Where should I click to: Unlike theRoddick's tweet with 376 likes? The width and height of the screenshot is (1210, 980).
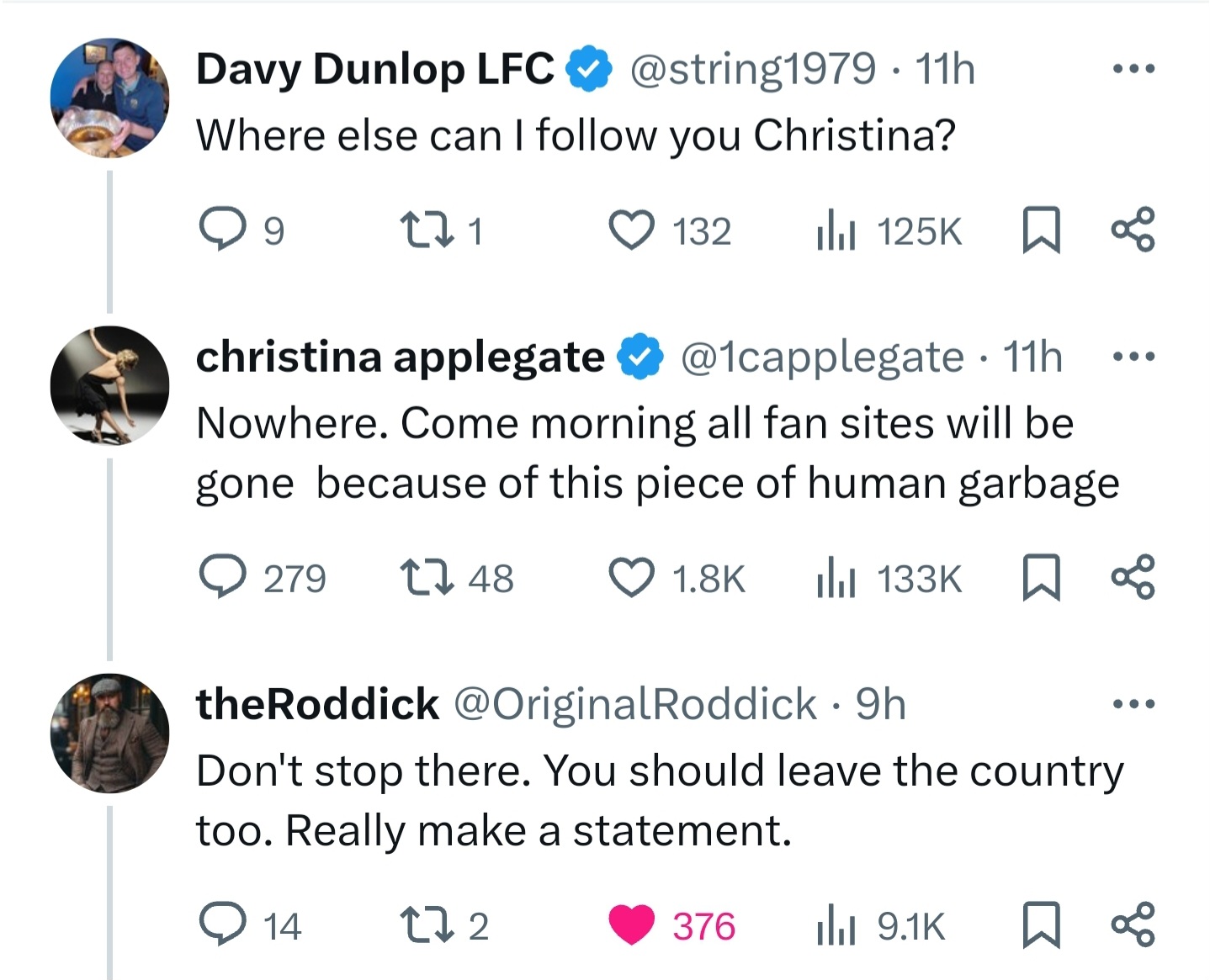click(x=632, y=925)
